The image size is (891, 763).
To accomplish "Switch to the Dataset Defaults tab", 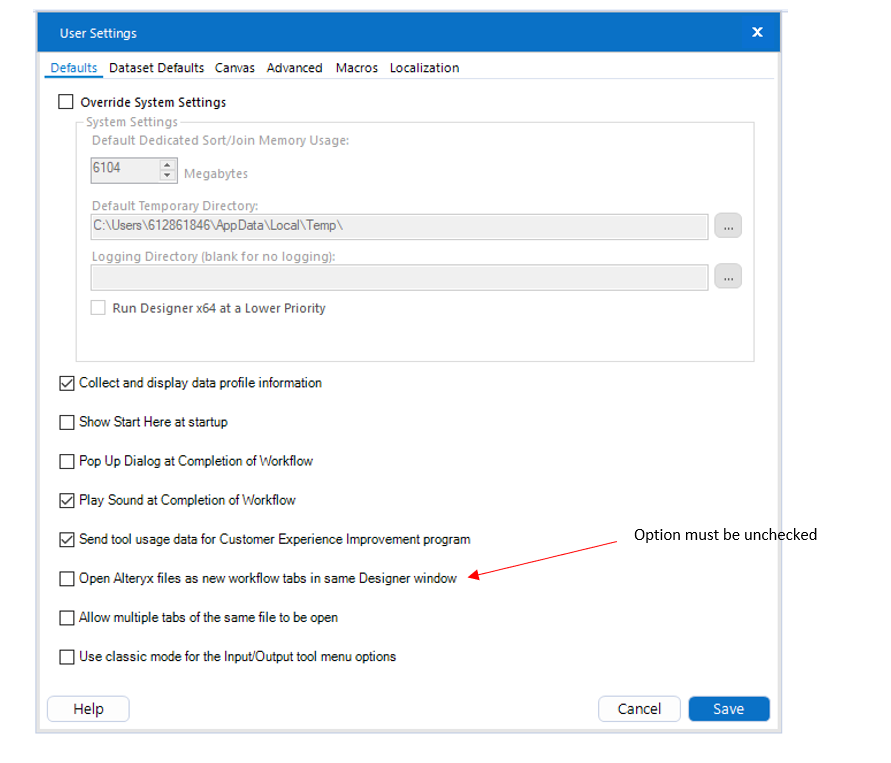I will click(x=156, y=68).
